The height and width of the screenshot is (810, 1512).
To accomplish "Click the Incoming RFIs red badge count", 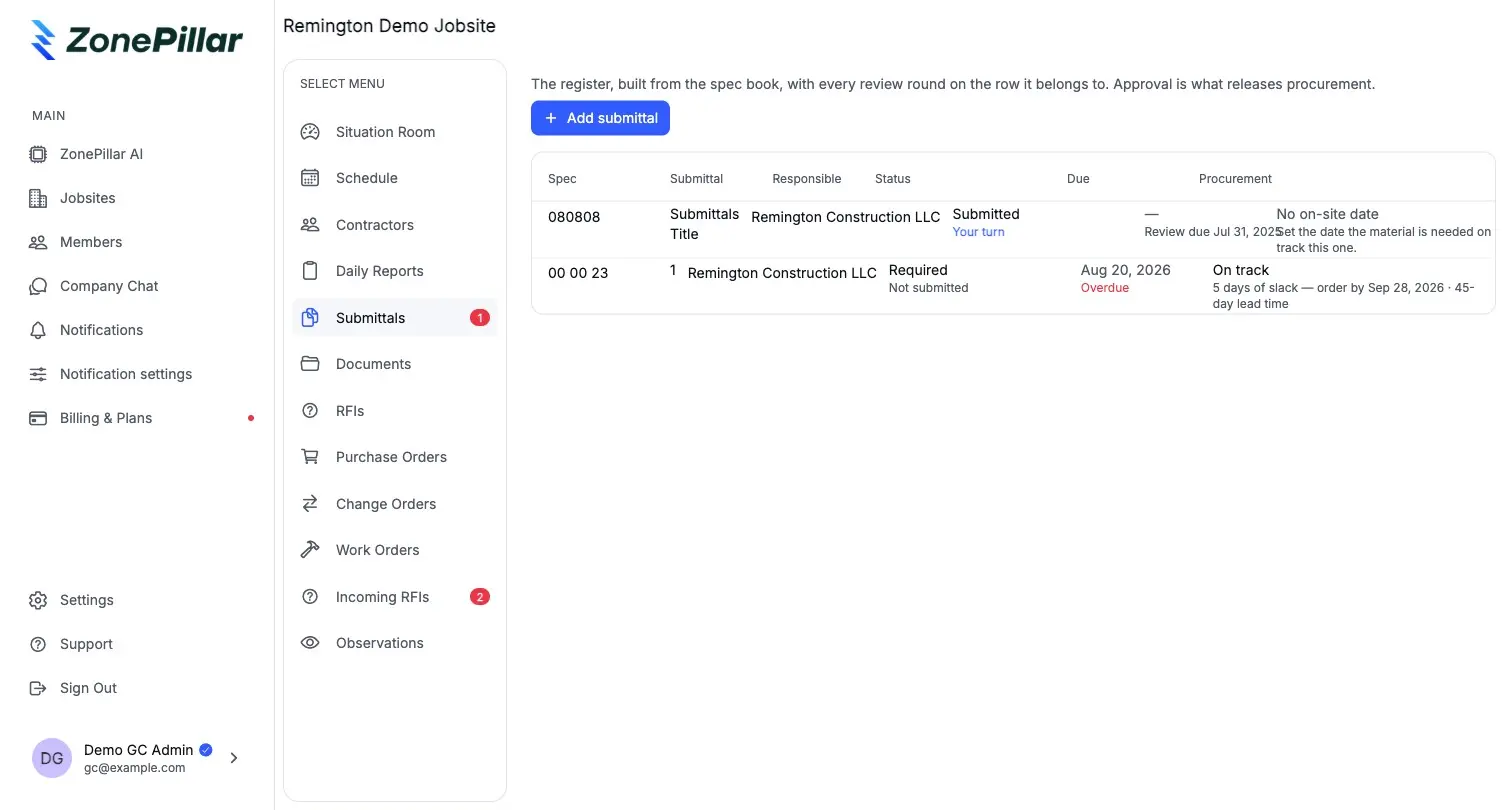I will pos(480,597).
